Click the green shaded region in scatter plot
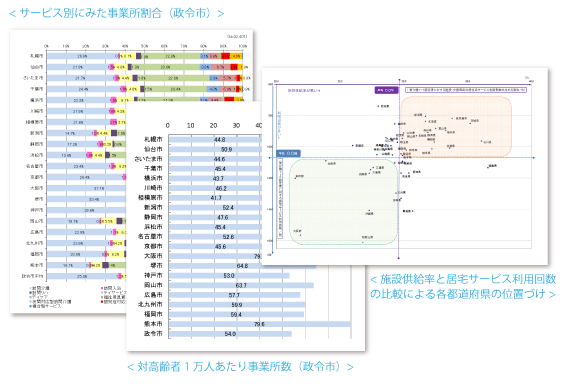565x384 pixels. coord(343,202)
